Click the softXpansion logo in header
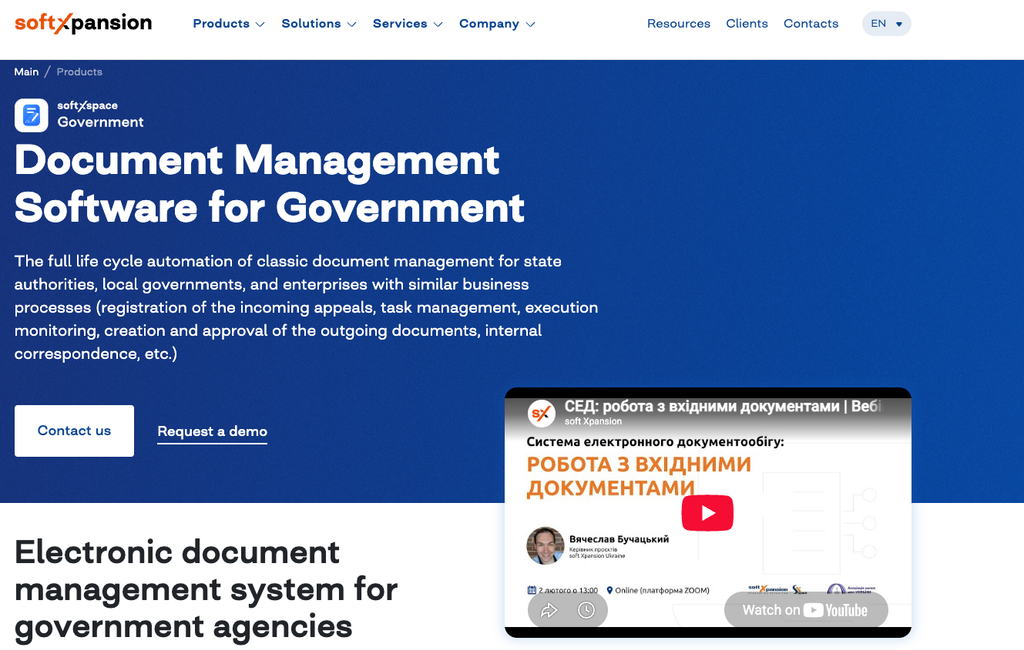This screenshot has height=650, width=1024. click(x=83, y=24)
